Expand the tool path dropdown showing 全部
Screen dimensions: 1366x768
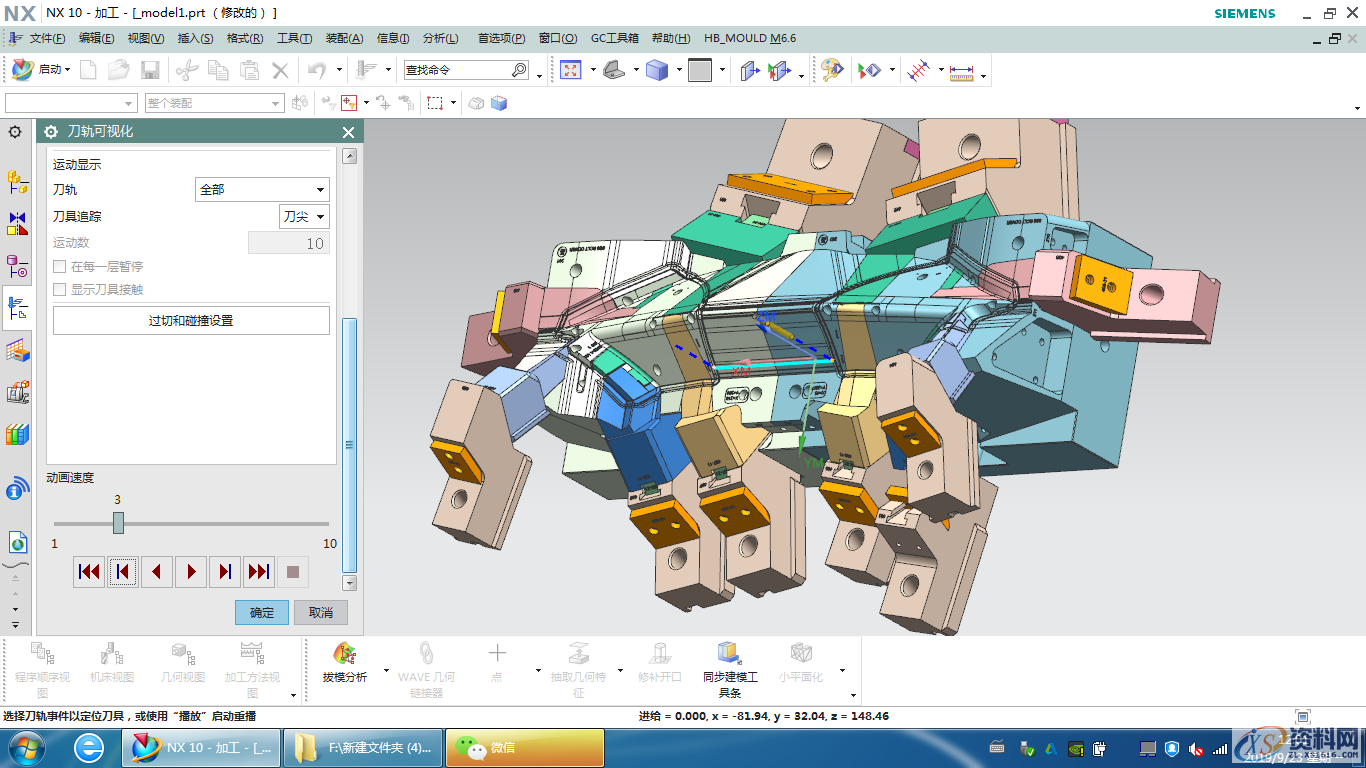click(x=262, y=189)
